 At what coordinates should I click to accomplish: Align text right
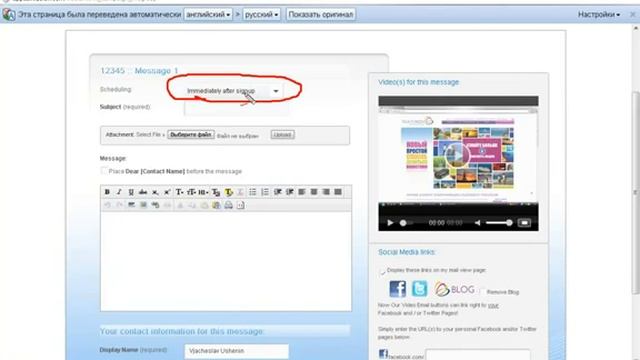click(326, 192)
